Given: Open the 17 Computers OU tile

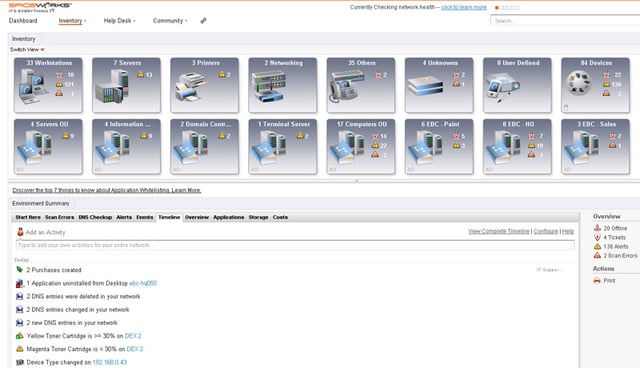Looking at the screenshot, I should tap(361, 146).
